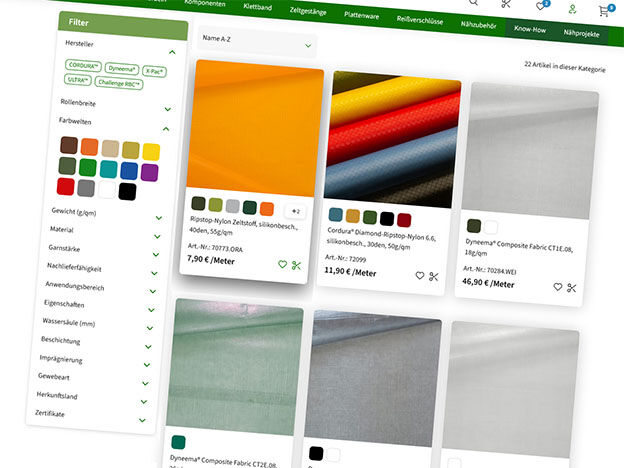Screen dimensions: 624x468
Task: Click the user account icon
Action: tap(572, 9)
